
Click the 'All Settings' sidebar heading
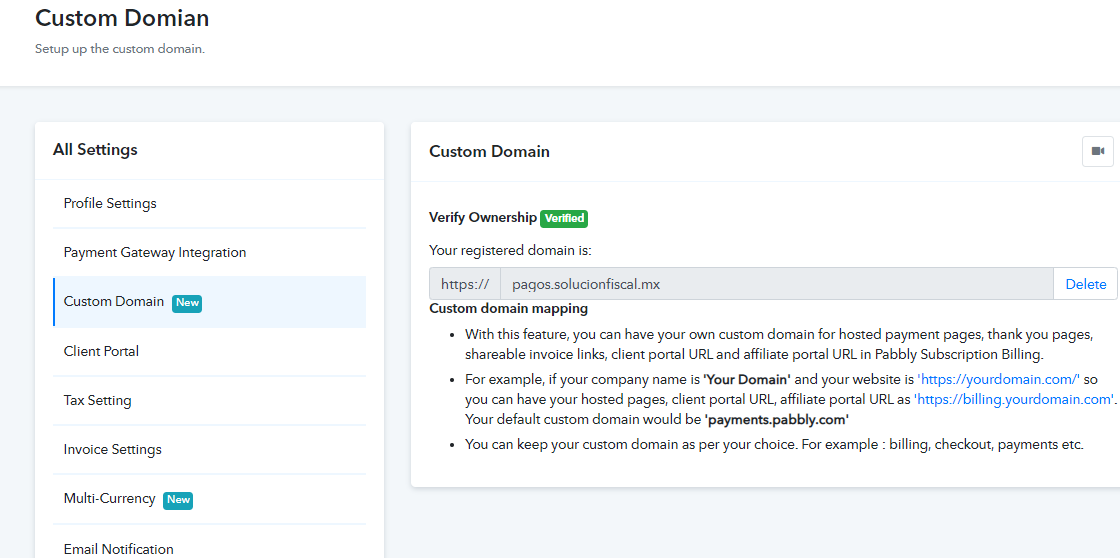click(95, 149)
